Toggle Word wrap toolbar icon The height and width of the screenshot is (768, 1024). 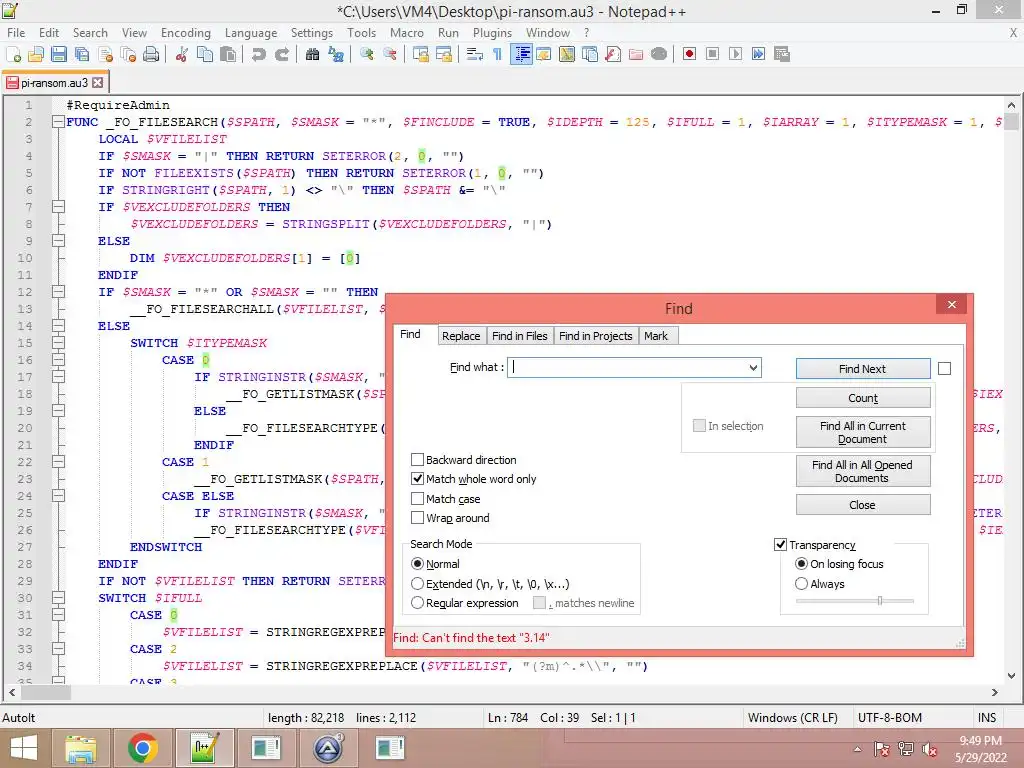click(x=475, y=54)
